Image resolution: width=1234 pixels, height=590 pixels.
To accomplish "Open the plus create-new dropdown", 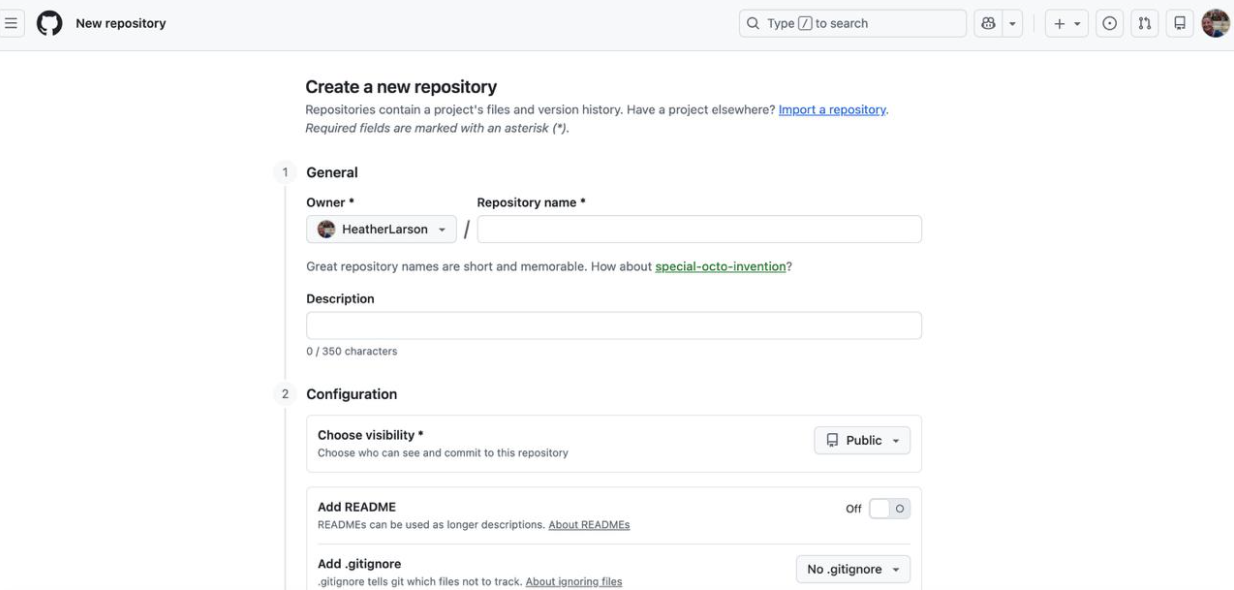I will [x=1065, y=22].
